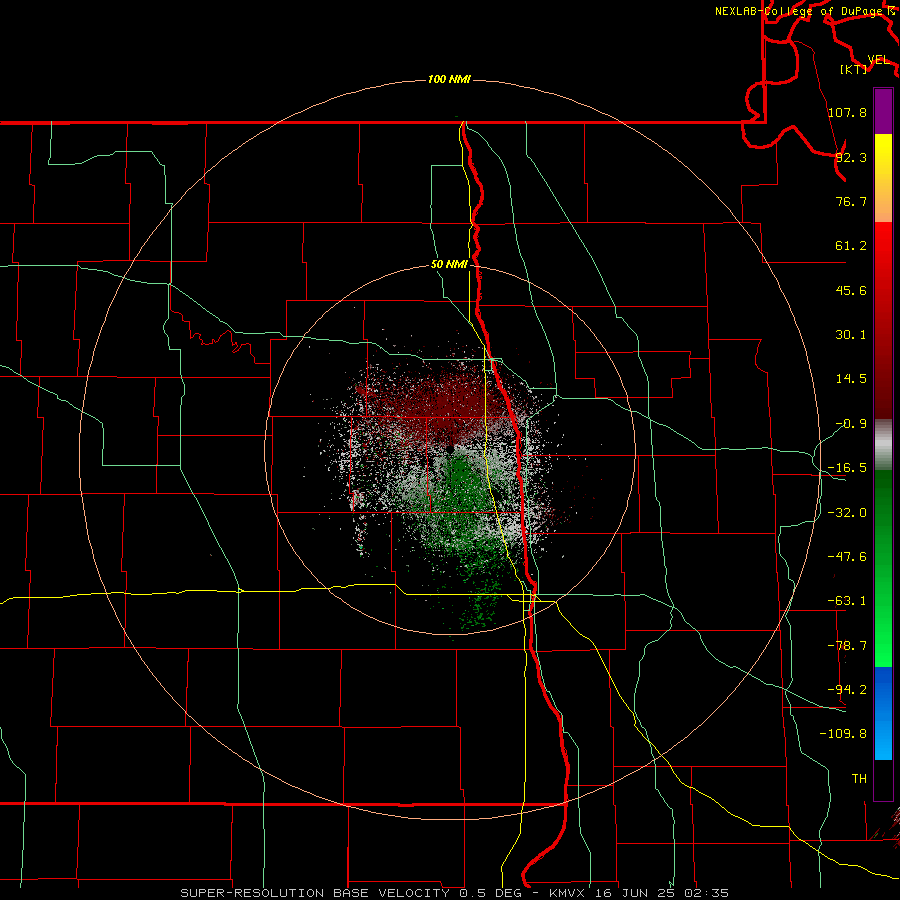The width and height of the screenshot is (900, 900).
Task: Click the -109.8 scale value
Action: (843, 734)
